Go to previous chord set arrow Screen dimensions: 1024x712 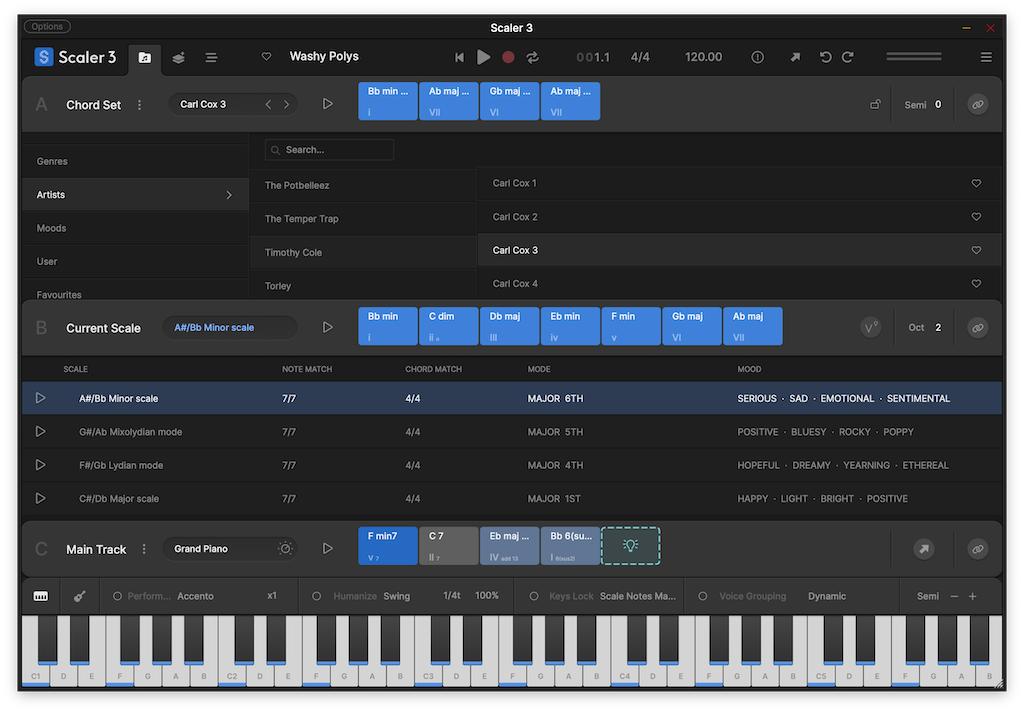pyautogui.click(x=268, y=105)
